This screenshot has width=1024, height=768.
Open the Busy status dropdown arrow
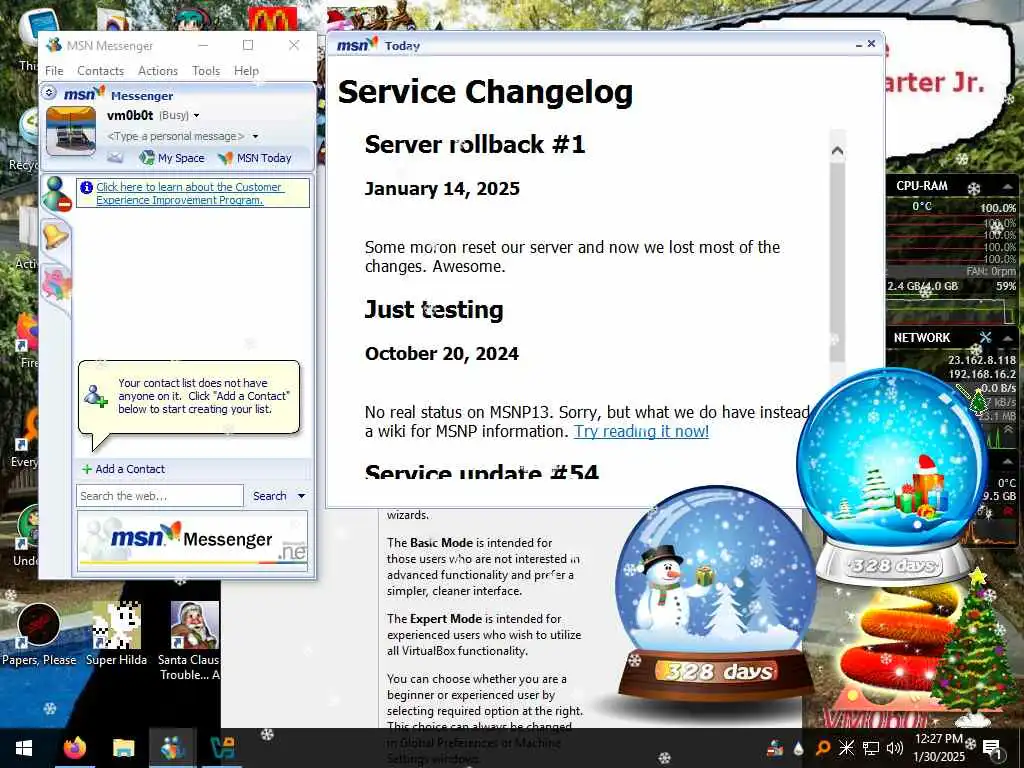[196, 116]
